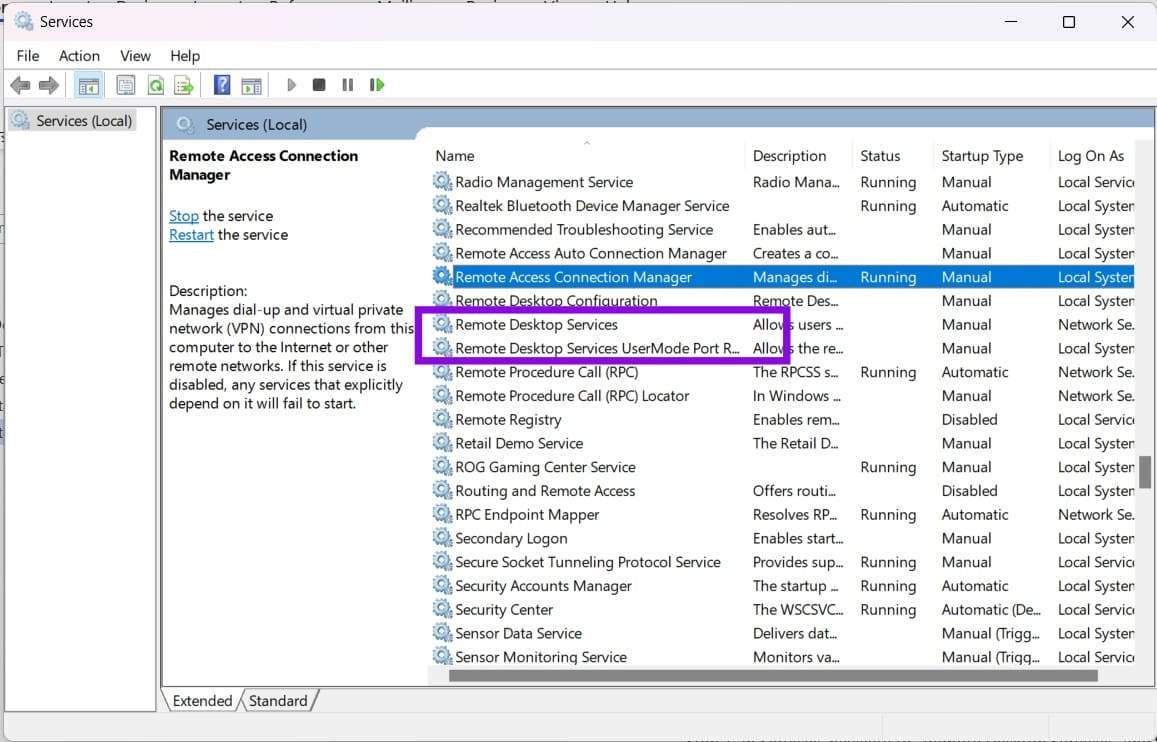Open Properties from the toolbar
Image resolution: width=1157 pixels, height=742 pixels.
pyautogui.click(x=126, y=86)
